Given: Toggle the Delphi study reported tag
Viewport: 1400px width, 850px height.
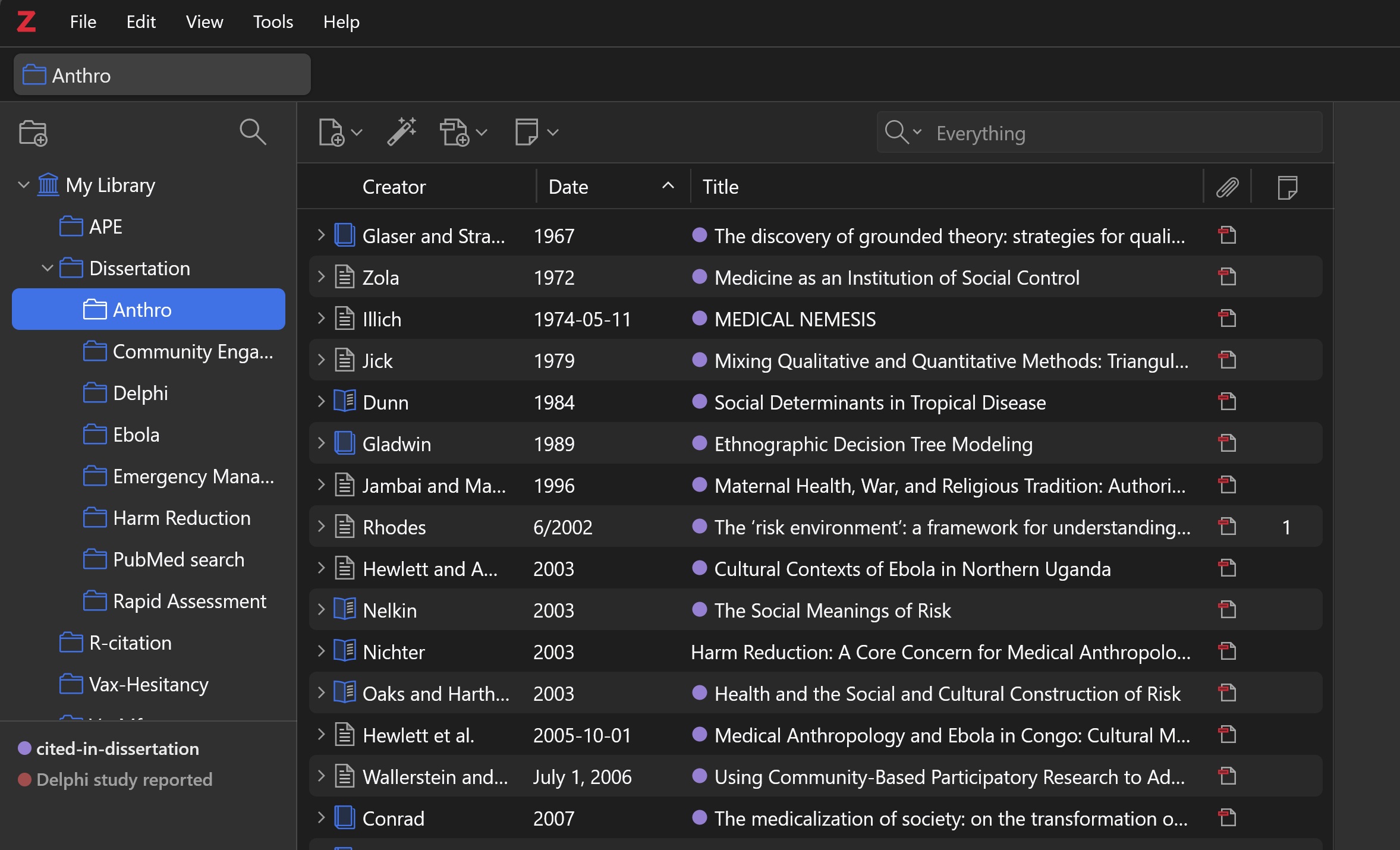Looking at the screenshot, I should [124, 779].
